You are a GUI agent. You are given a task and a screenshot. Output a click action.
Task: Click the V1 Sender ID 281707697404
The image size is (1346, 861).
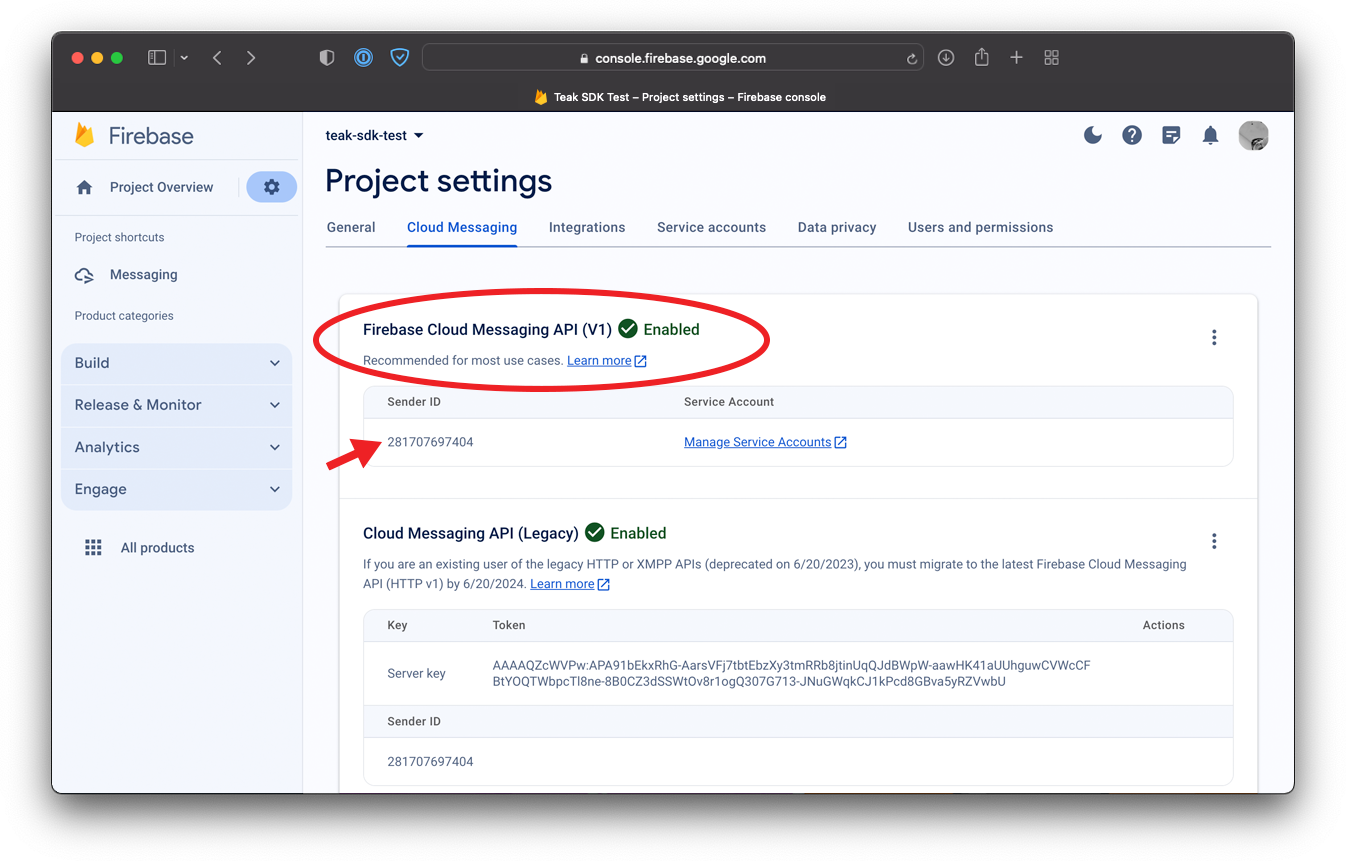tap(430, 442)
